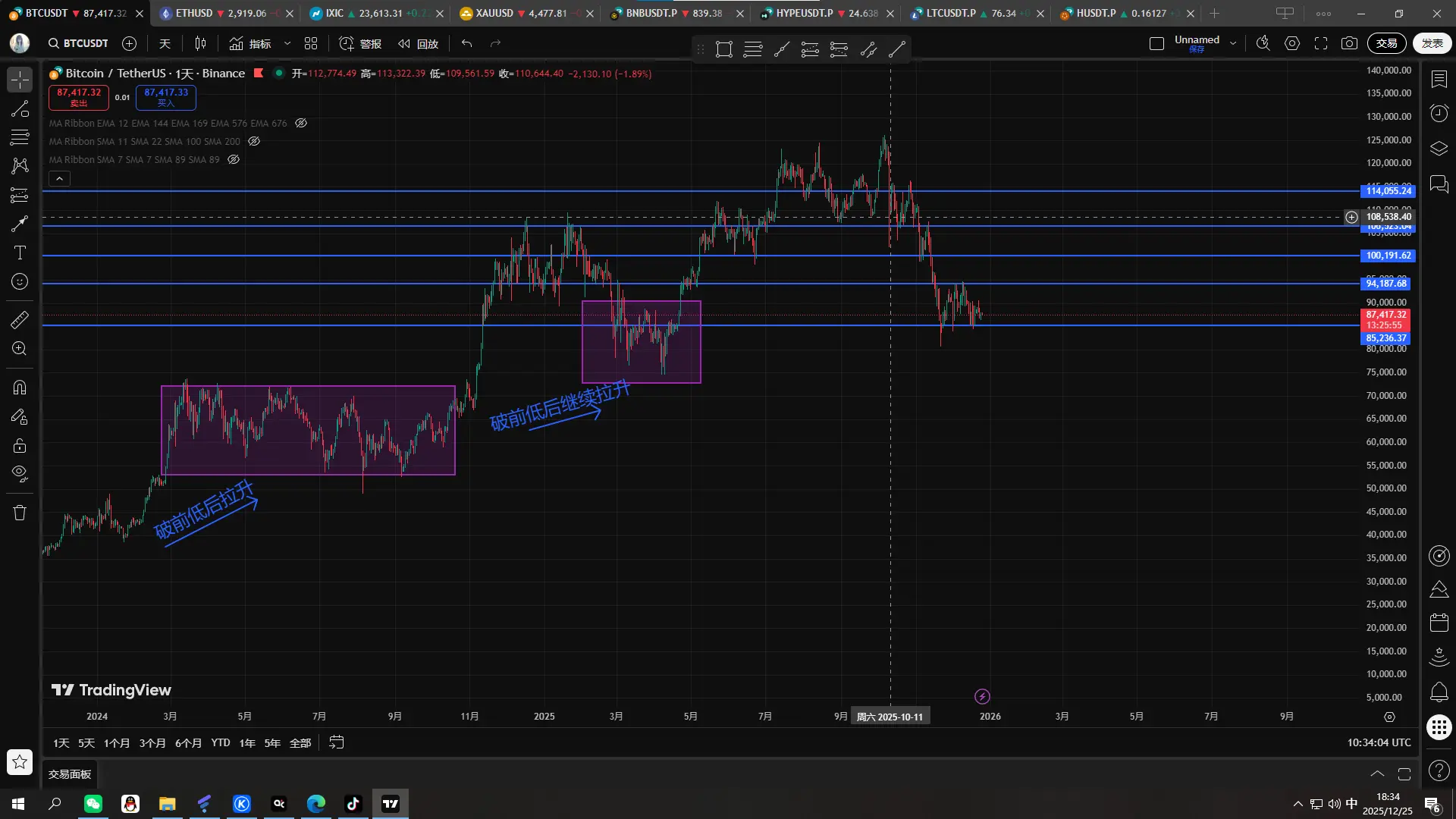The image size is (1456, 819).
Task: Toggle visibility of SMA 7 89 ribbon
Action: tap(234, 159)
